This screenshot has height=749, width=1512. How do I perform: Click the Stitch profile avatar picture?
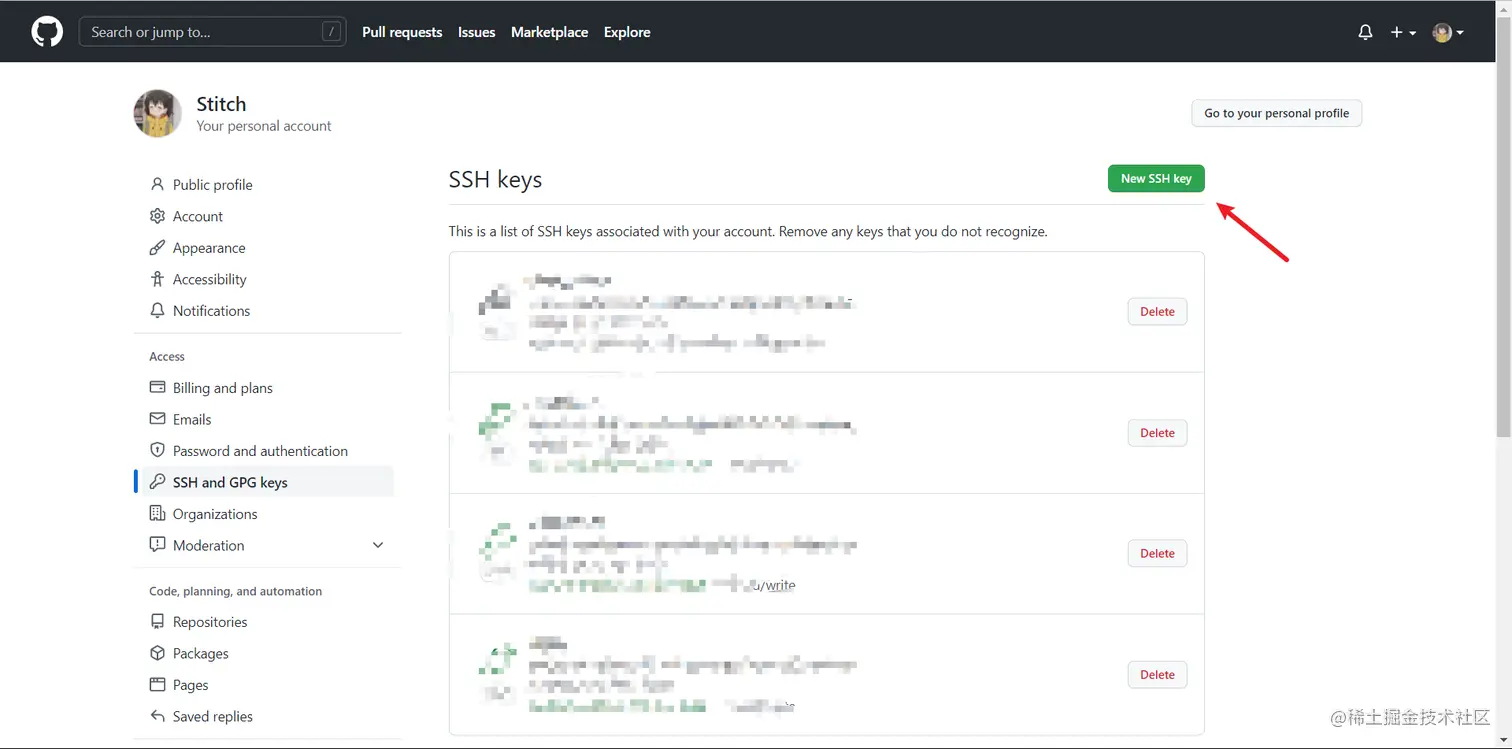coord(157,113)
